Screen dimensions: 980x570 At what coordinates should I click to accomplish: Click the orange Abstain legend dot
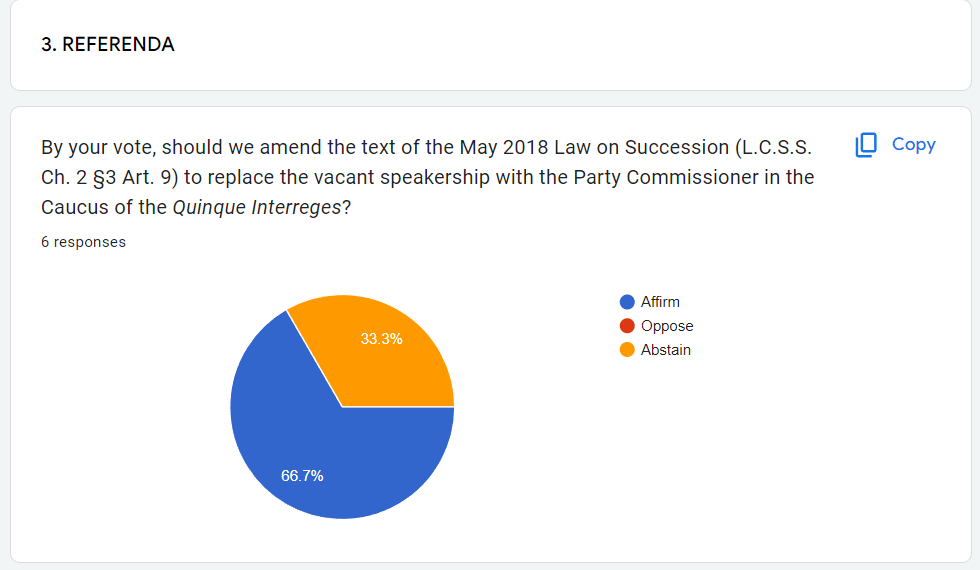pos(627,350)
